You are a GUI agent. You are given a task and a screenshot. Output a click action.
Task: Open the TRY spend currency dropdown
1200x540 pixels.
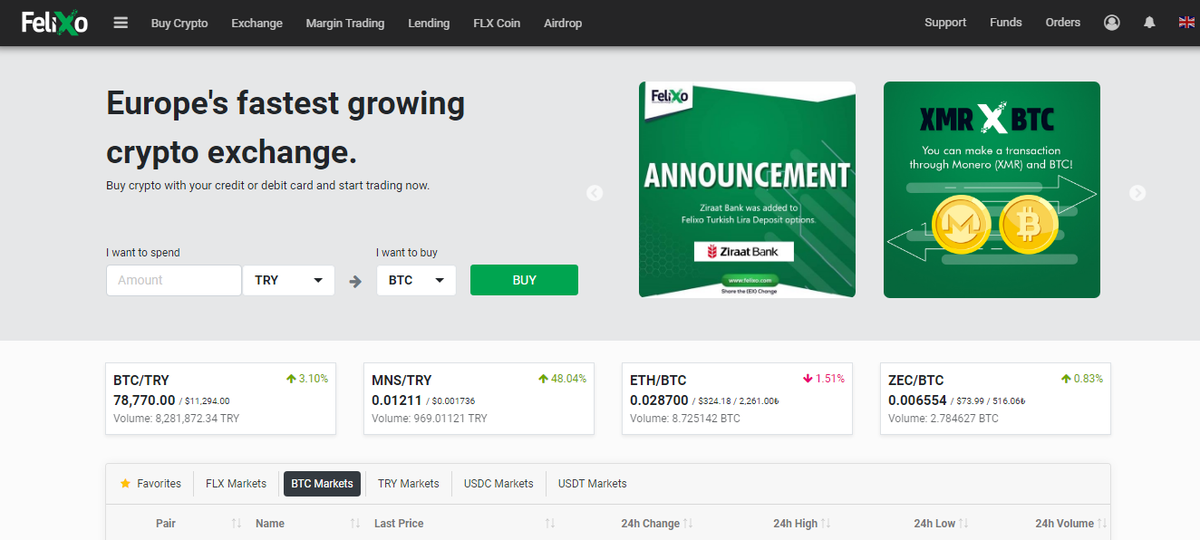coord(289,280)
